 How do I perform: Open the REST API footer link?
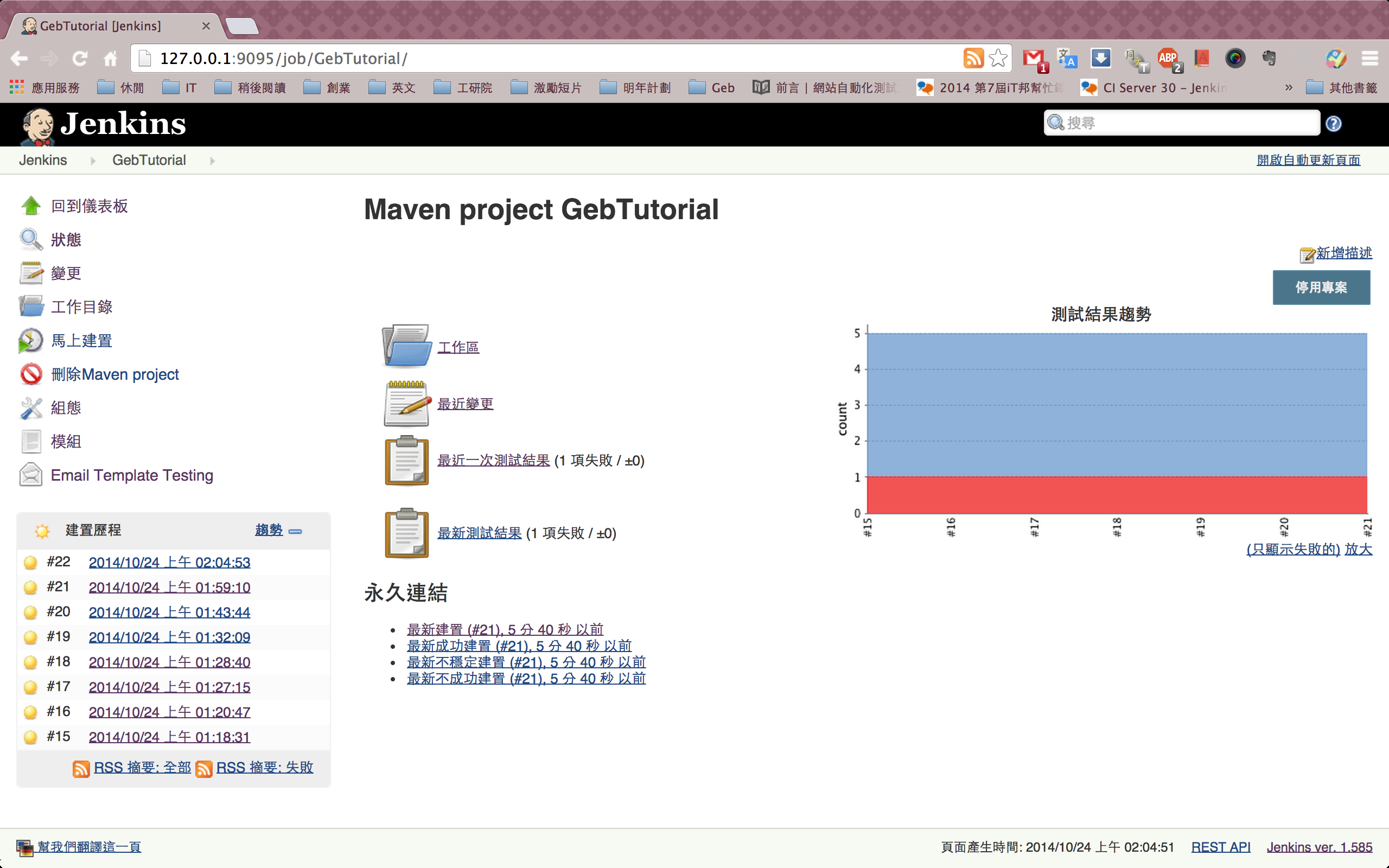coord(1220,847)
